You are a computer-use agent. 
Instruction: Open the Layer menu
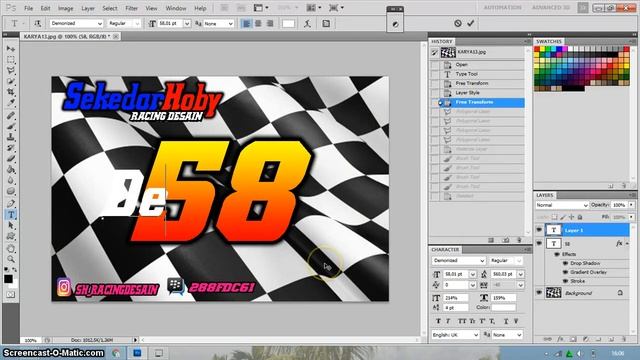[x=88, y=8]
